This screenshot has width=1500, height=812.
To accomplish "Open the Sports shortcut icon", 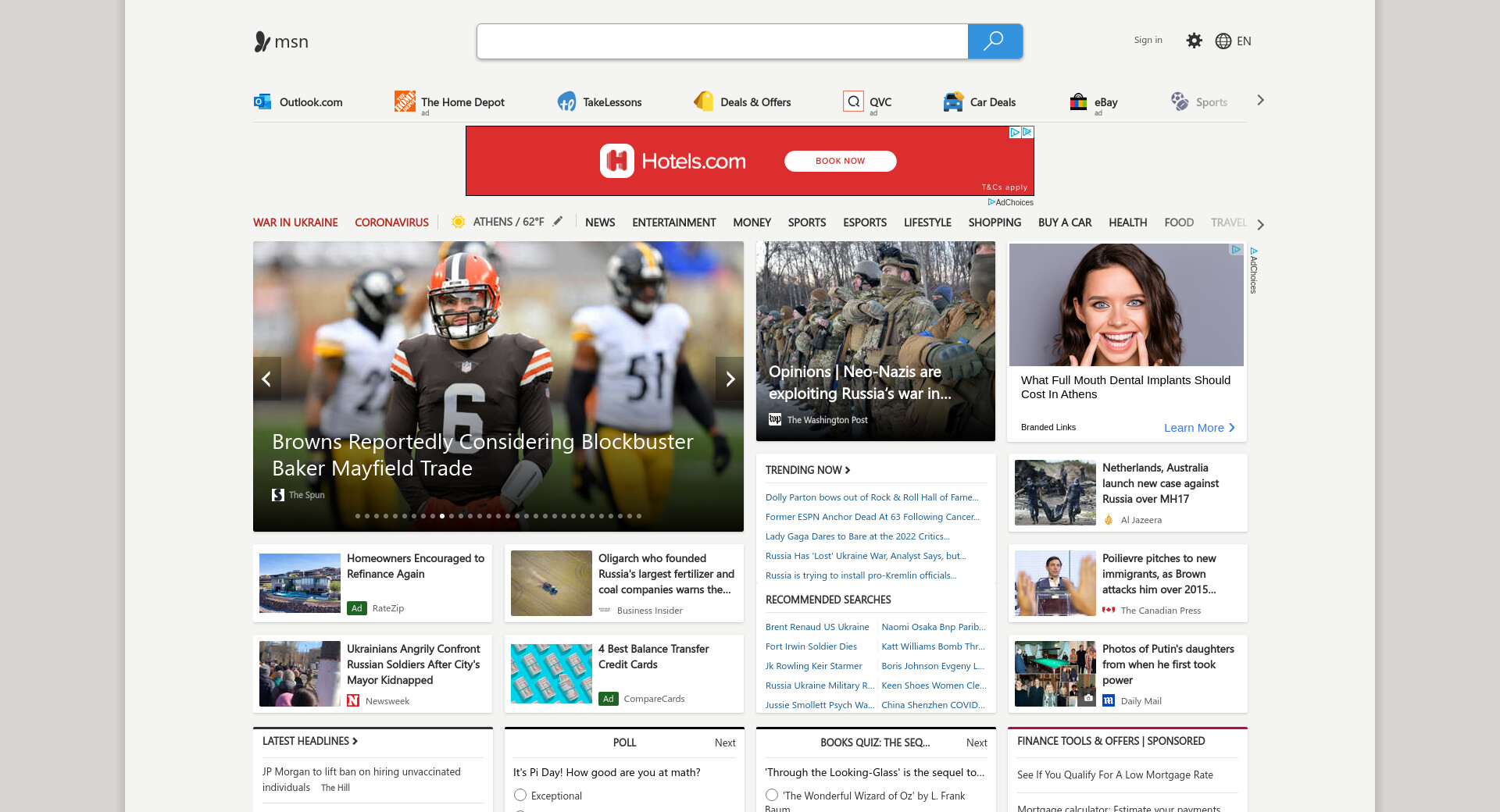I will 1180,101.
